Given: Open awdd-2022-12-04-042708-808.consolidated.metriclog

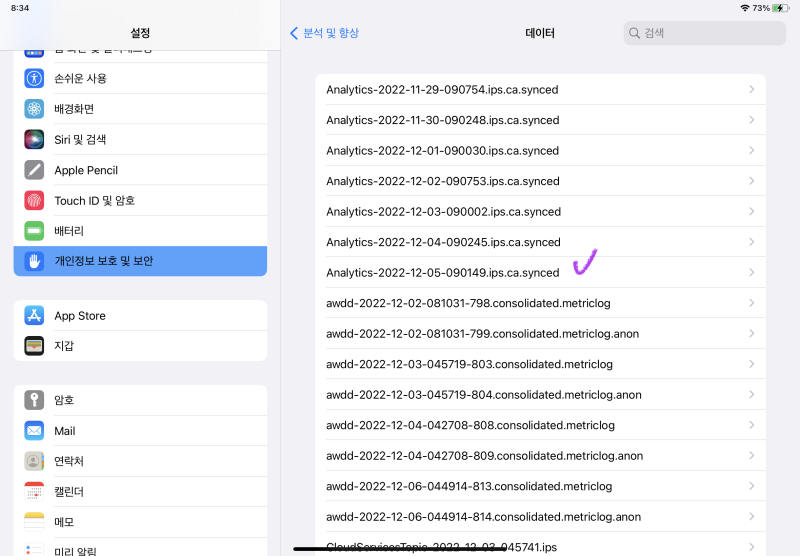Looking at the screenshot, I should click(540, 425).
